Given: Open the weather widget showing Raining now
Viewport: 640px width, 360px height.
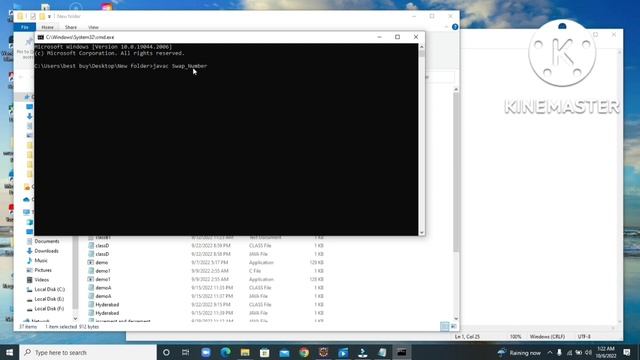Looking at the screenshot, I should coord(519,353).
